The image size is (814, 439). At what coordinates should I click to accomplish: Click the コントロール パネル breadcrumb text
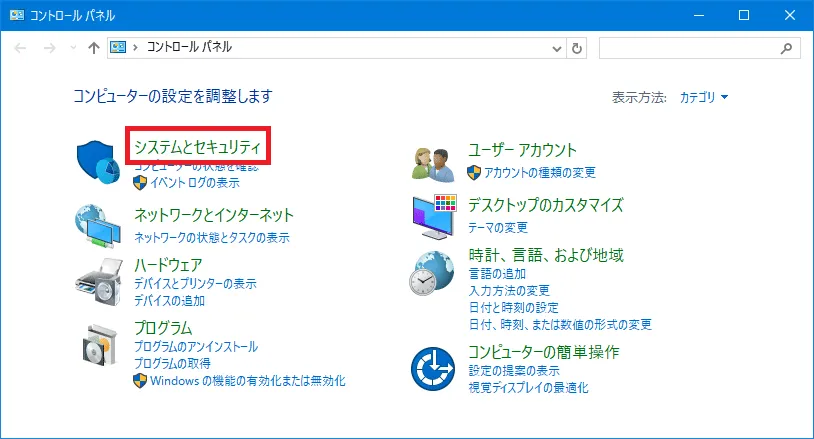tap(189, 47)
